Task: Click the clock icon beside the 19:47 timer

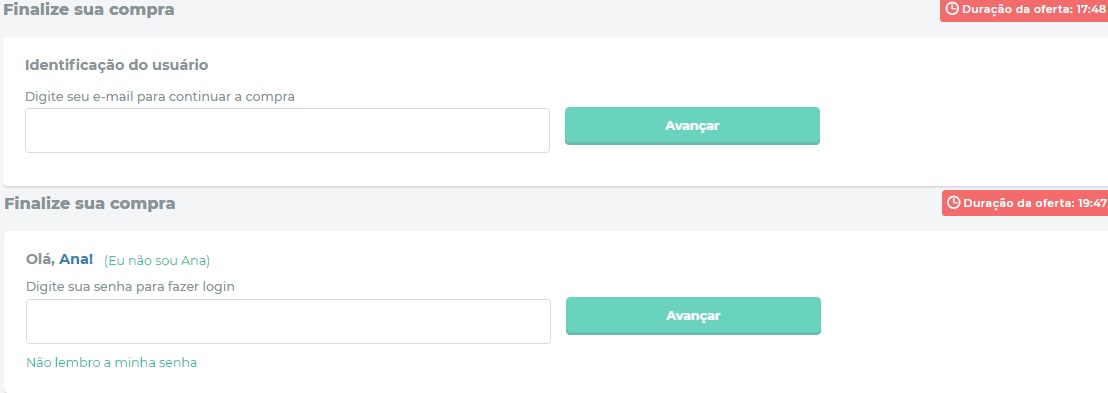Action: (x=954, y=203)
